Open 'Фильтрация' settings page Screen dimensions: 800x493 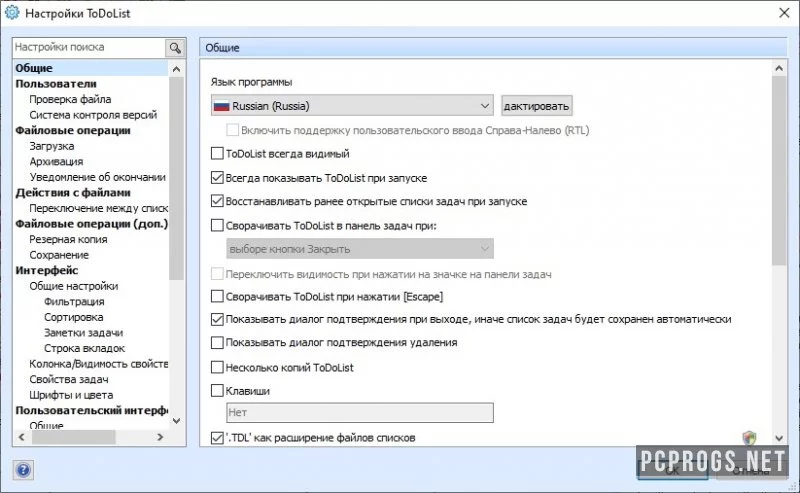pyautogui.click(x=74, y=302)
